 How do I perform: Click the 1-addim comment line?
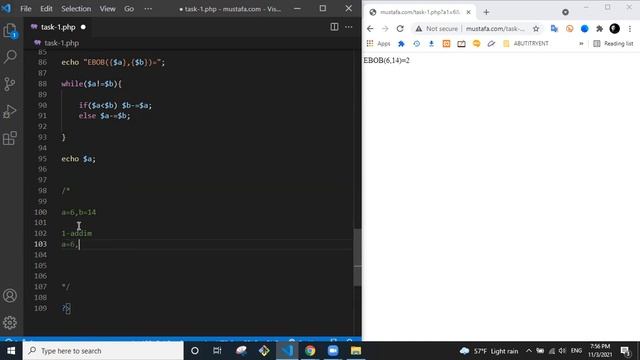click(x=76, y=233)
